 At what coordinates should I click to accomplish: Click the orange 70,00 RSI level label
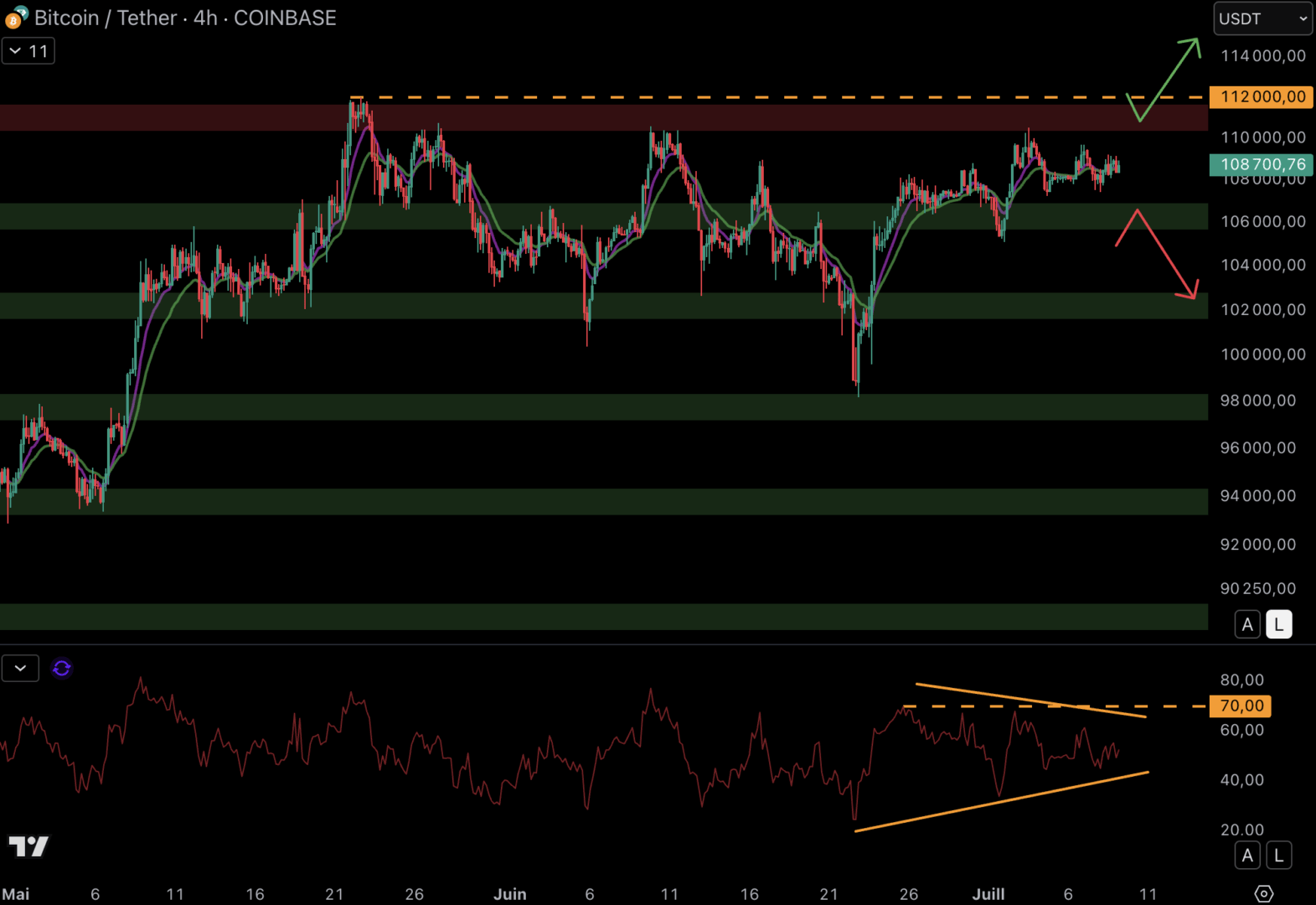click(x=1241, y=706)
